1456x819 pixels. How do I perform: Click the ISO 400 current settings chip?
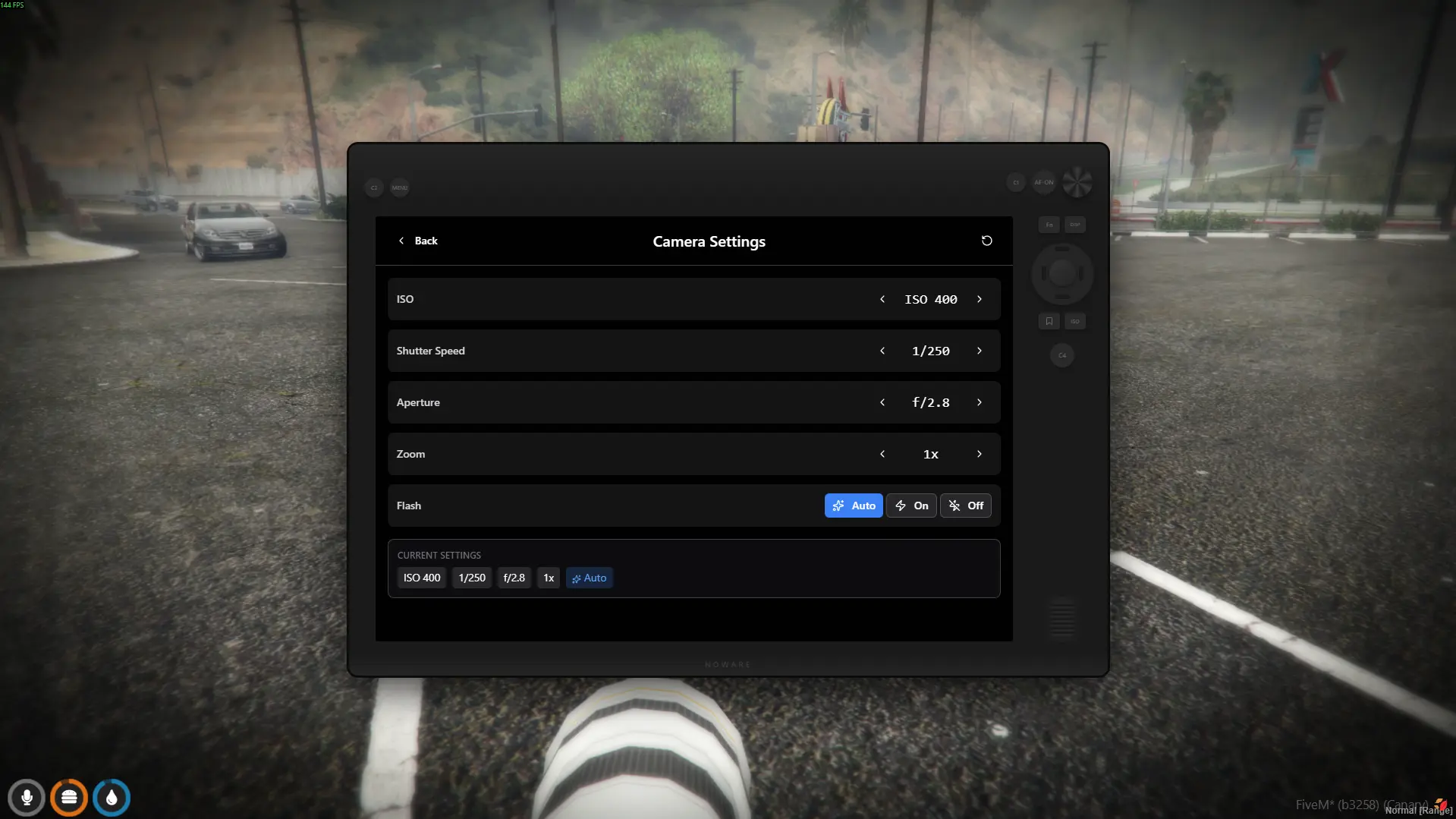[422, 578]
